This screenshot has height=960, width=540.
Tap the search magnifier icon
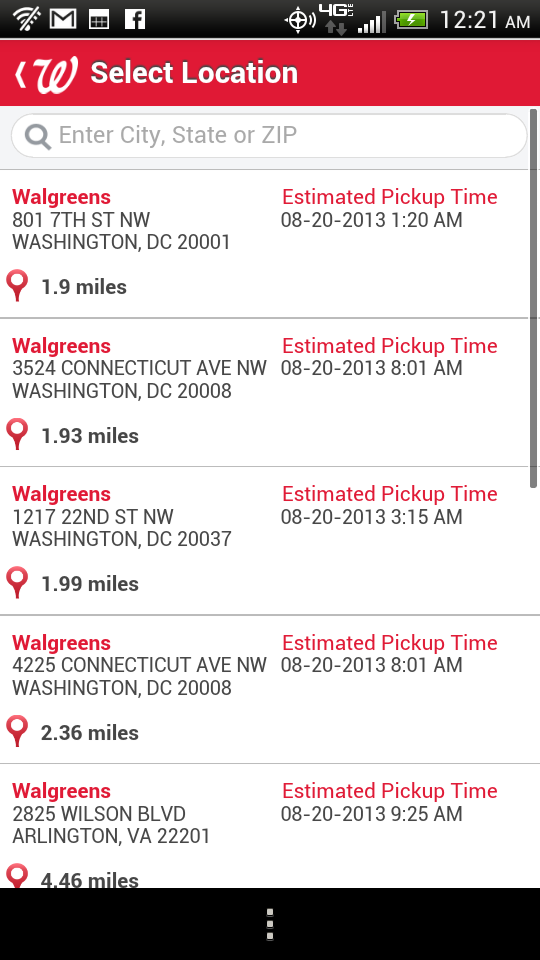[37, 136]
